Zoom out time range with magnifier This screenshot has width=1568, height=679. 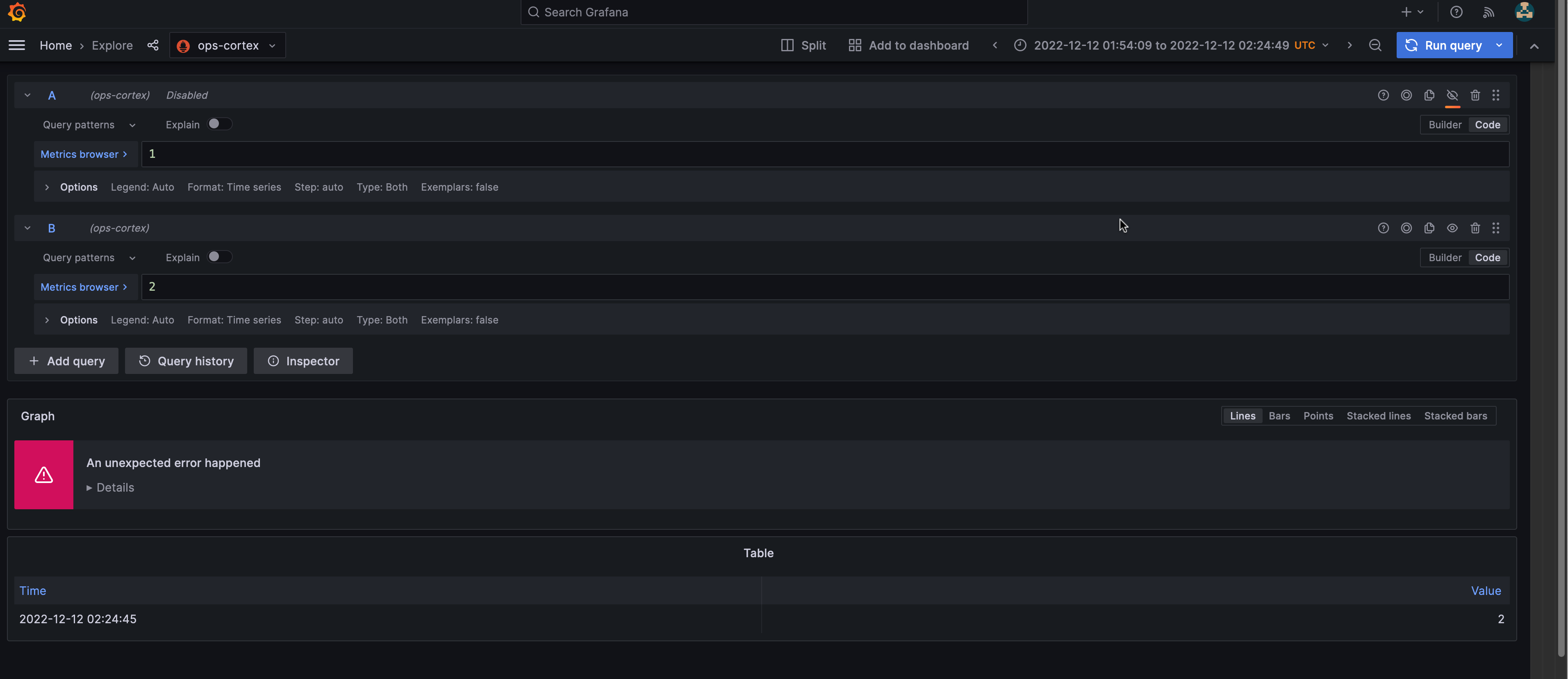coord(1375,45)
